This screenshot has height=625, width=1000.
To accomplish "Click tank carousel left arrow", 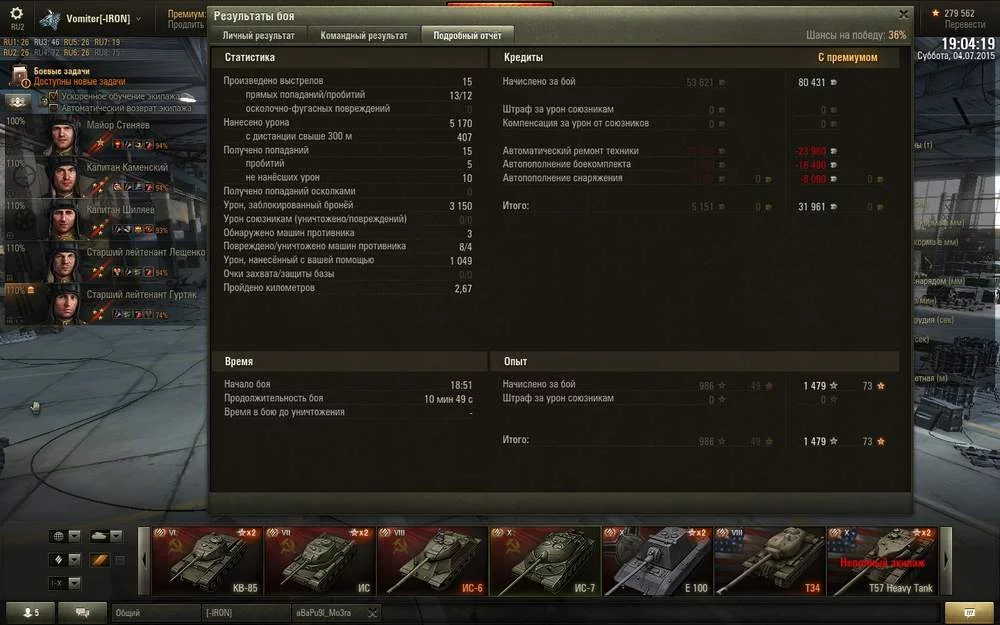I will coord(144,561).
